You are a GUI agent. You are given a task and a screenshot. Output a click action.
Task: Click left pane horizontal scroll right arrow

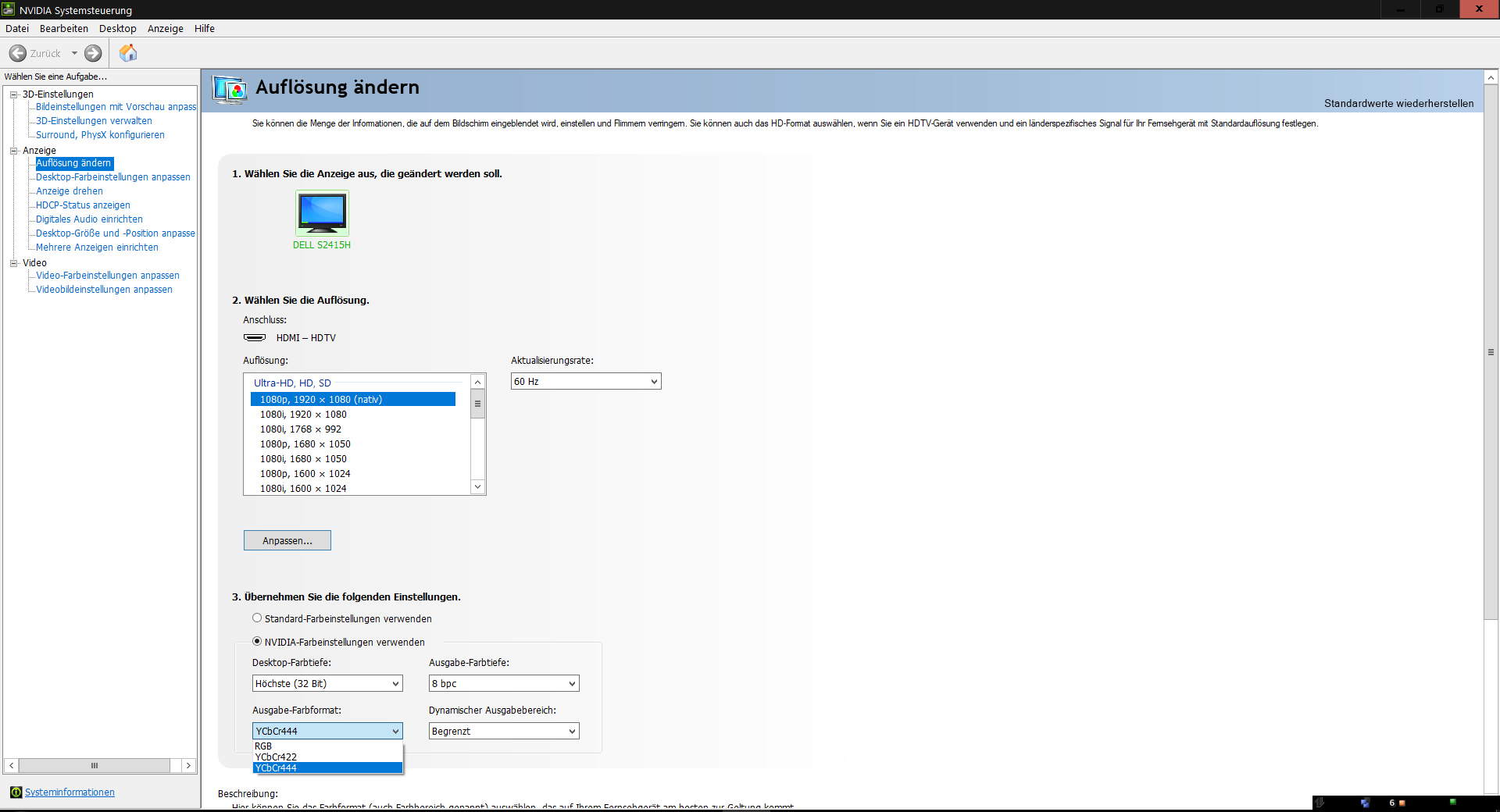[188, 766]
